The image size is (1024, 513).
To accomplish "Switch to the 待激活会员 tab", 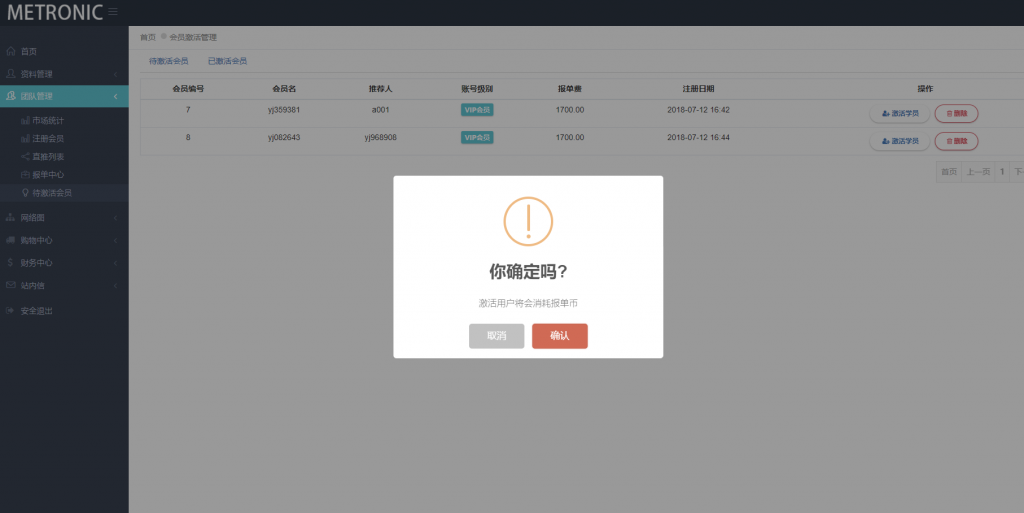I will click(168, 61).
